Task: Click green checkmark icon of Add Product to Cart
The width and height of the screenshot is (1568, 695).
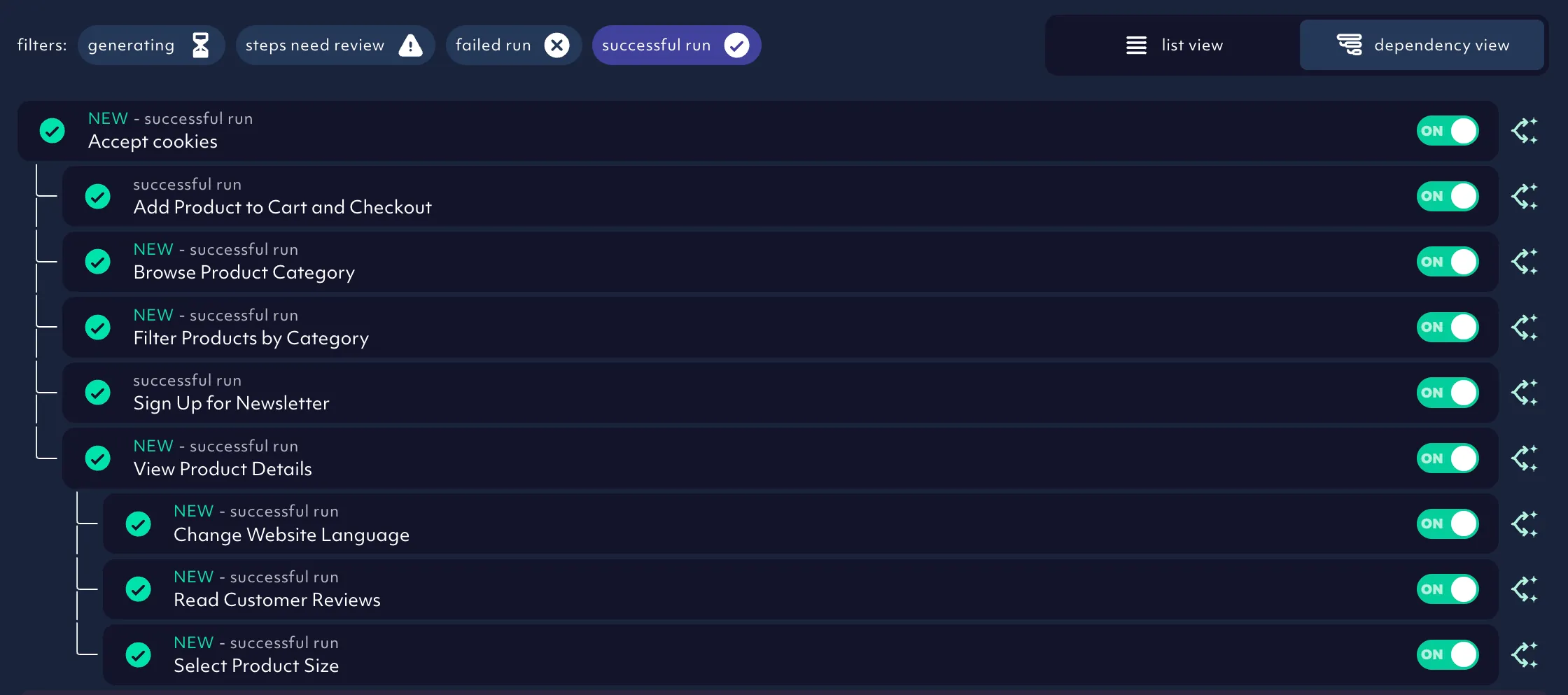Action: click(x=98, y=197)
